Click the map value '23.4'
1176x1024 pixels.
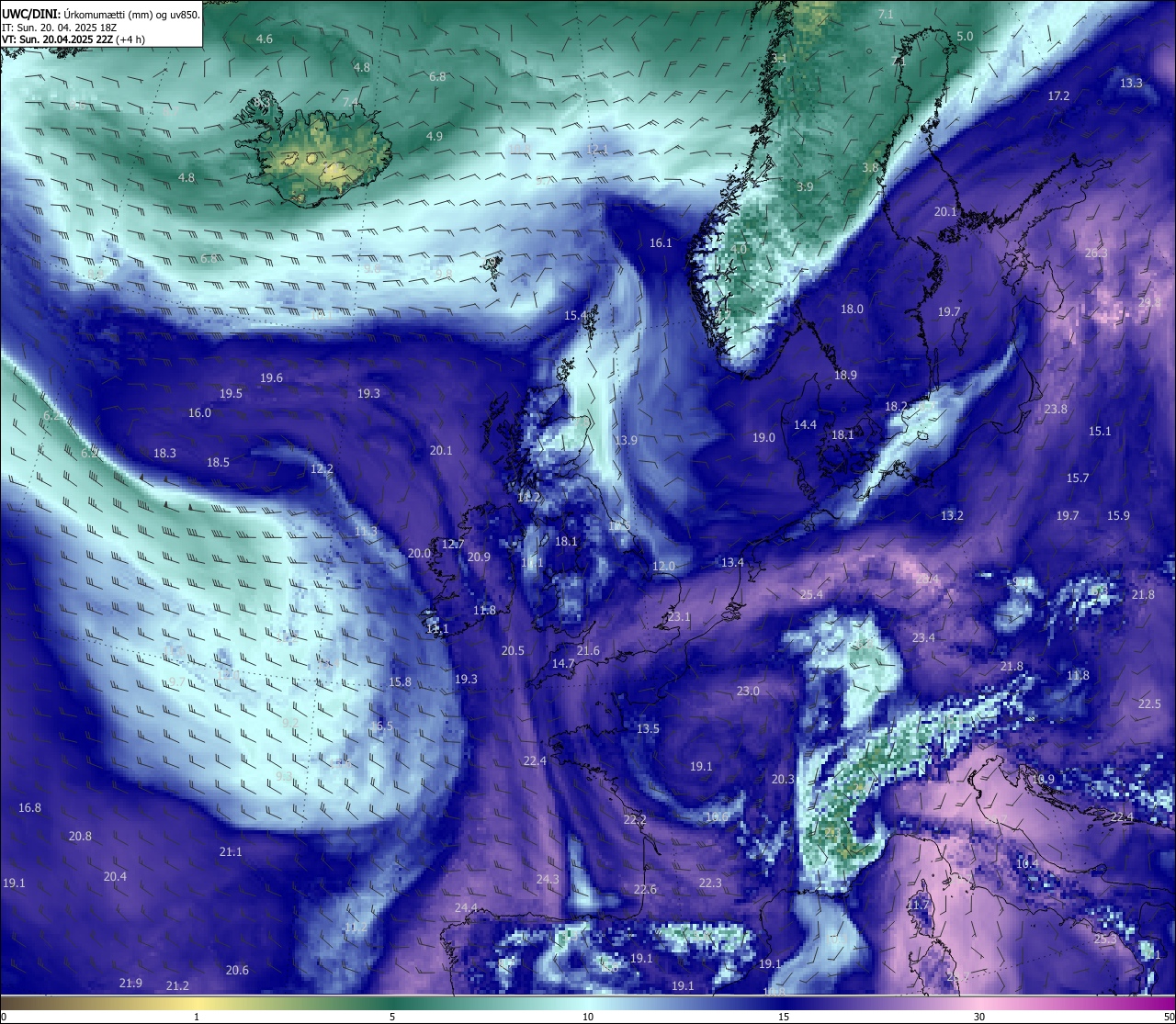[x=923, y=637]
